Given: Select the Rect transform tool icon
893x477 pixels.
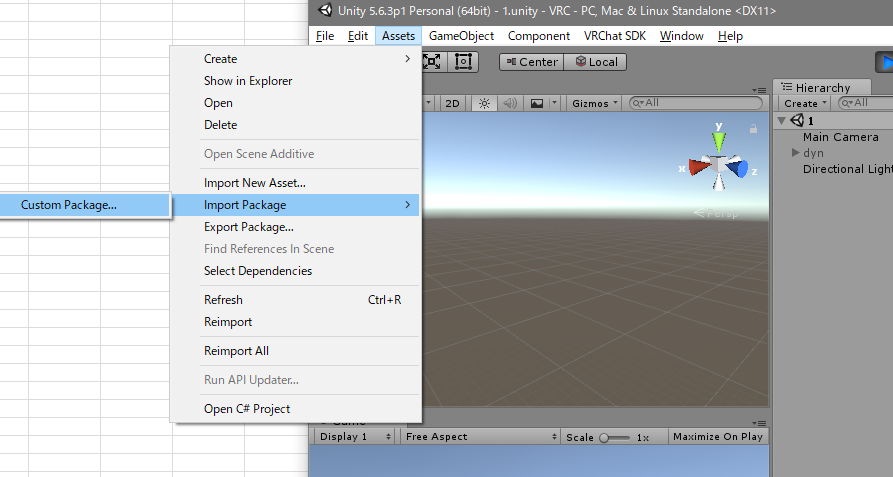Looking at the screenshot, I should [x=463, y=61].
